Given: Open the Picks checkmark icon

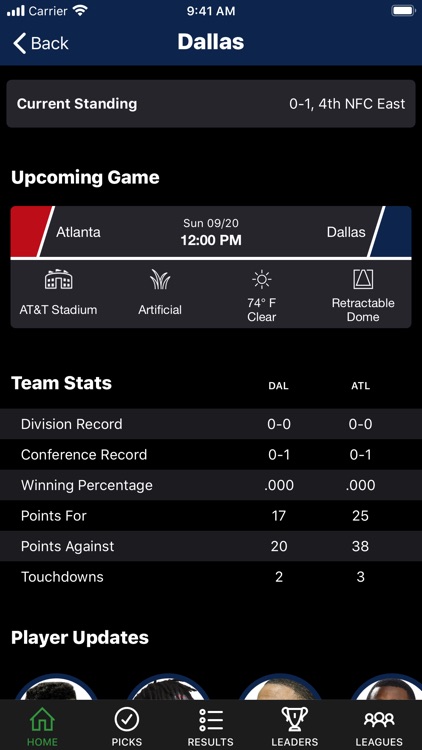Looking at the screenshot, I should pos(127,720).
